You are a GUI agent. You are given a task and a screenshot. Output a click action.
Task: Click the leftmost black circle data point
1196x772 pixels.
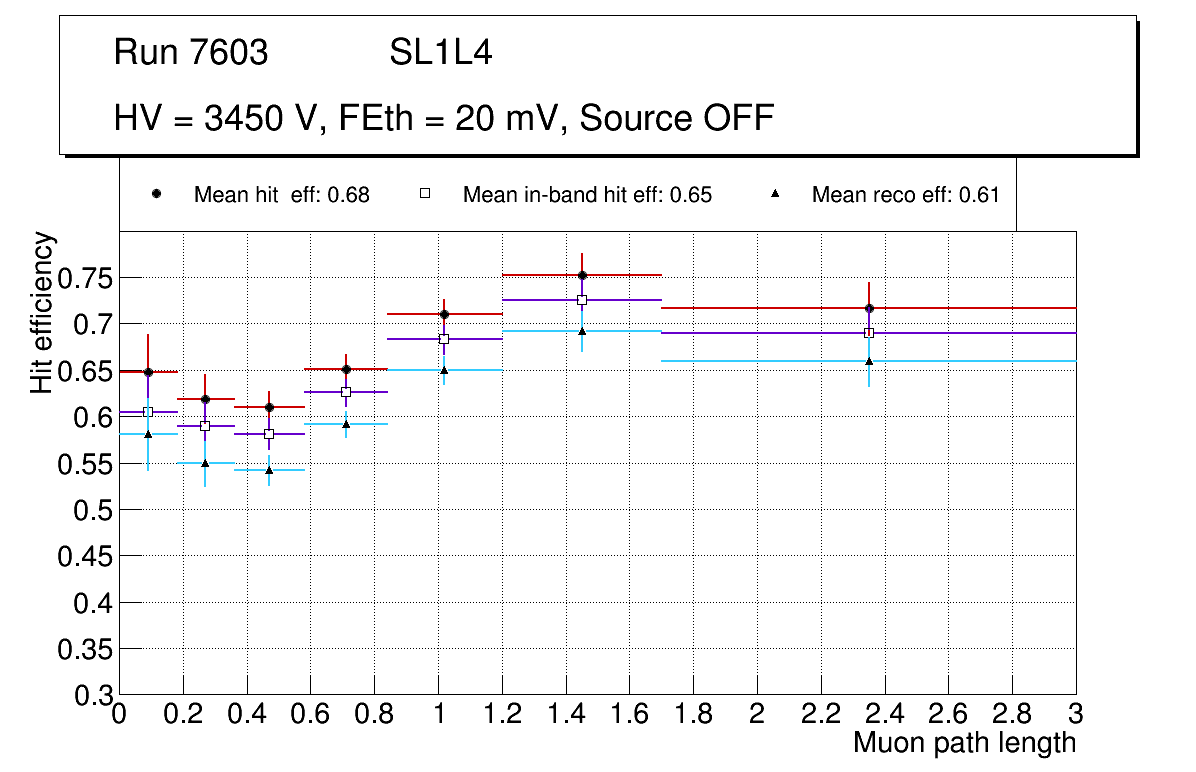(148, 372)
